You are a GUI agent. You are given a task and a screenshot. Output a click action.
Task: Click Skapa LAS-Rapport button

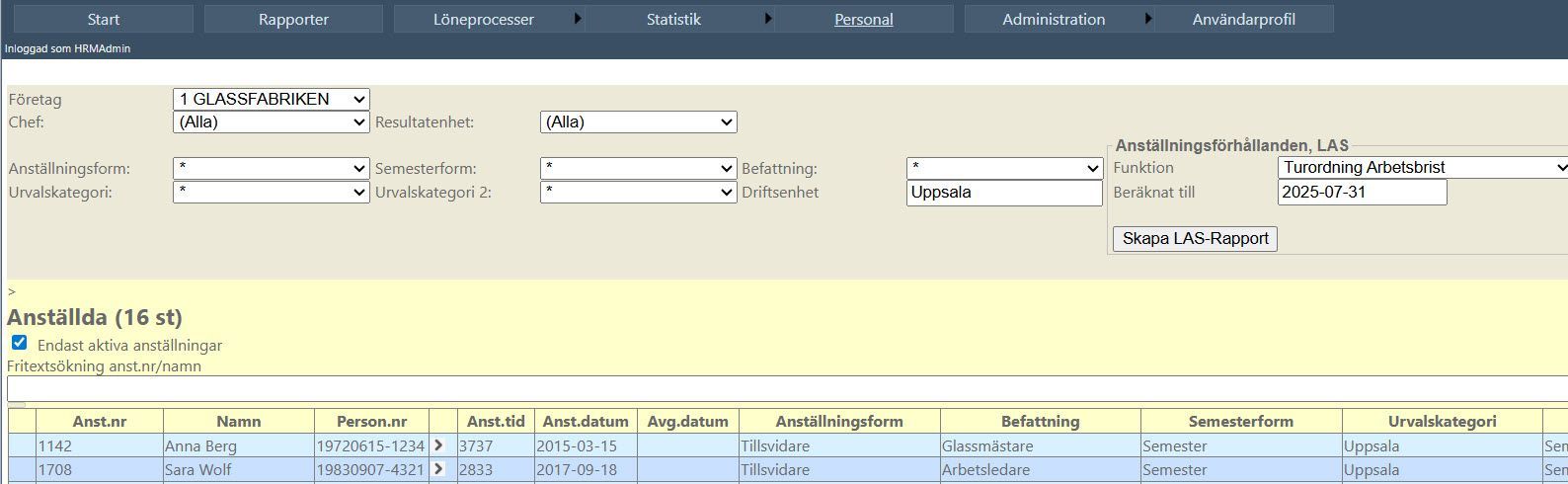[x=1195, y=239]
